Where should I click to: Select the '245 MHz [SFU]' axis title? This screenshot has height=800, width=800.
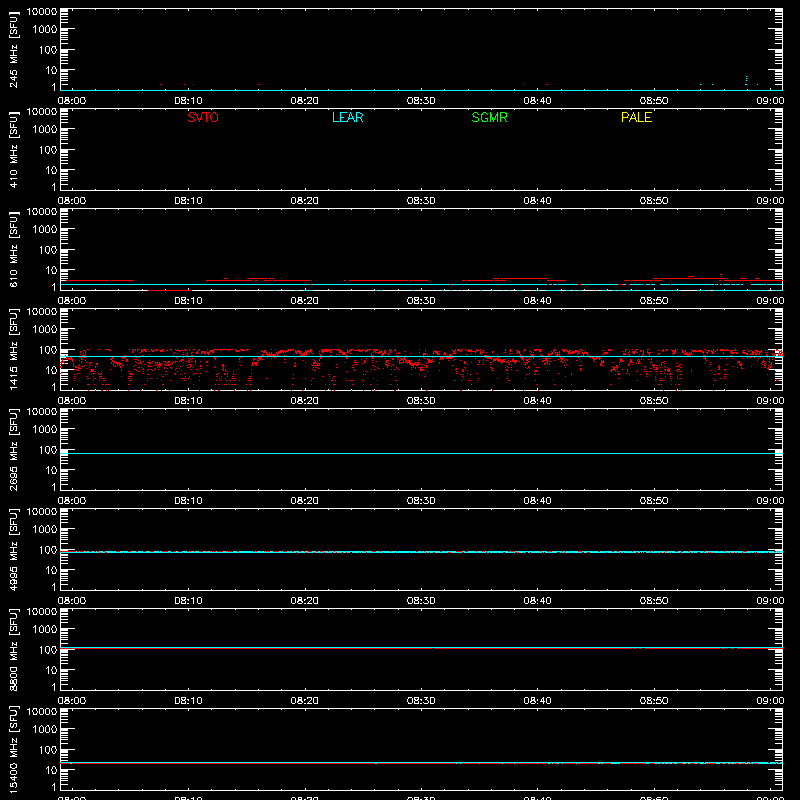coord(13,49)
